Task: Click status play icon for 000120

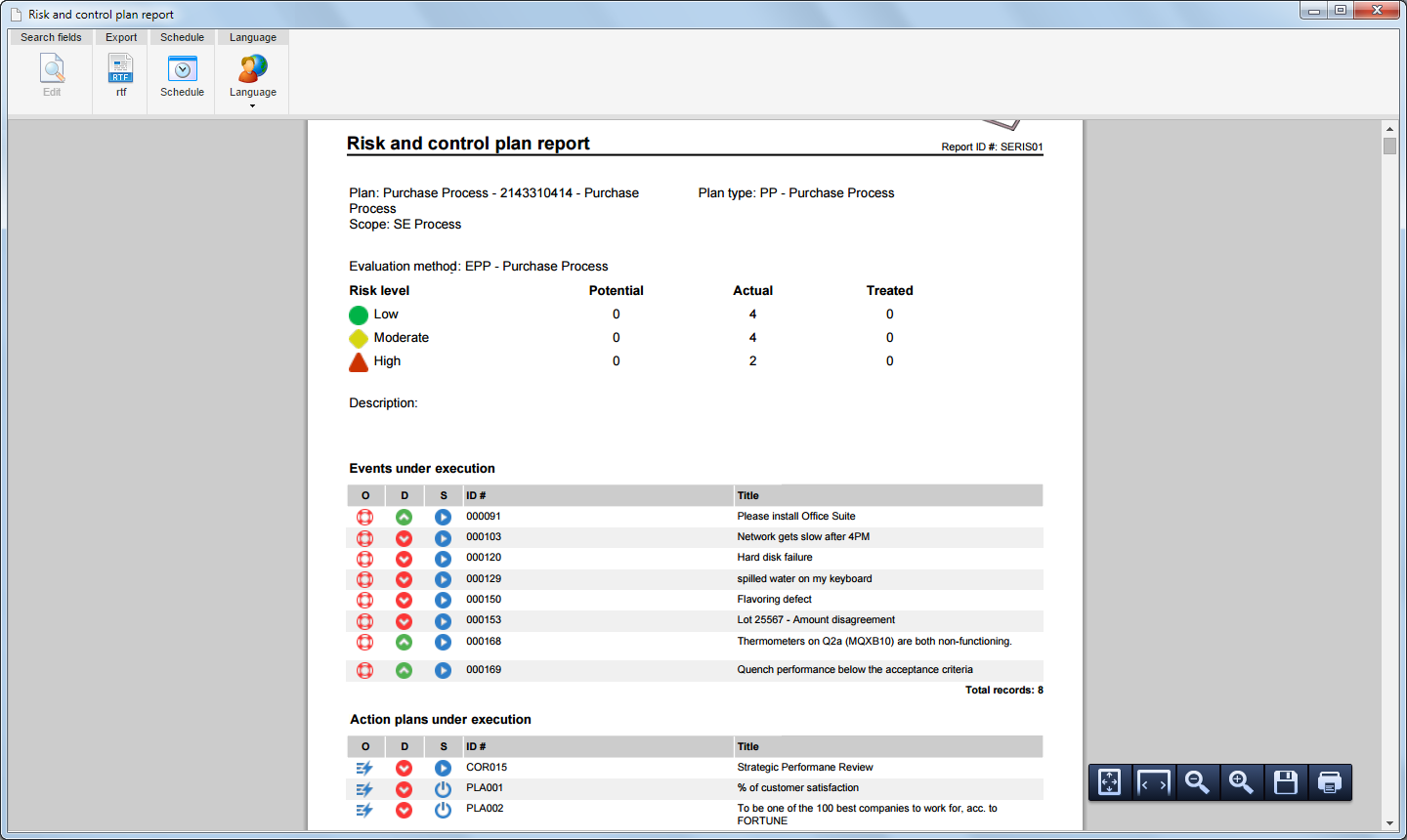Action: 444,559
